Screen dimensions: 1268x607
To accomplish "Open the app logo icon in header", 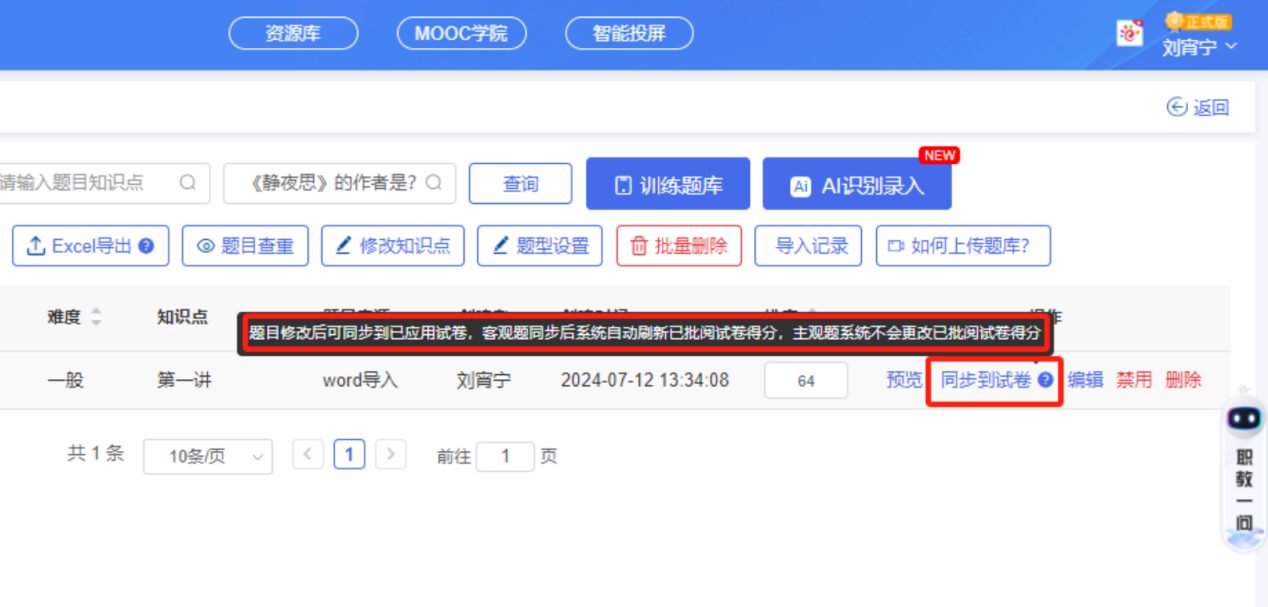I will click(x=1129, y=33).
